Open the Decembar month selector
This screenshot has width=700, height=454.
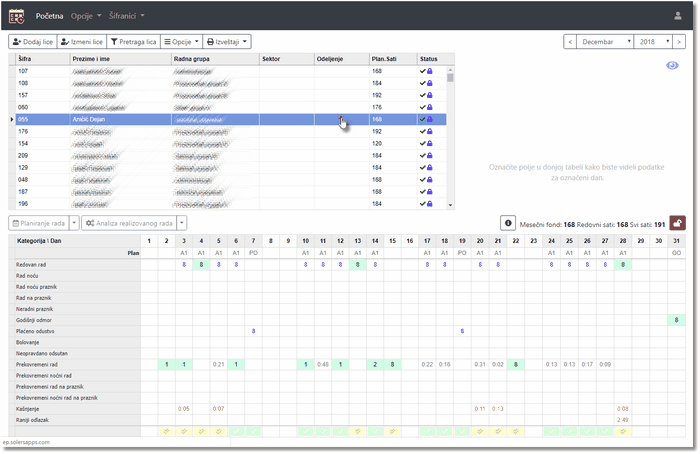click(x=605, y=42)
